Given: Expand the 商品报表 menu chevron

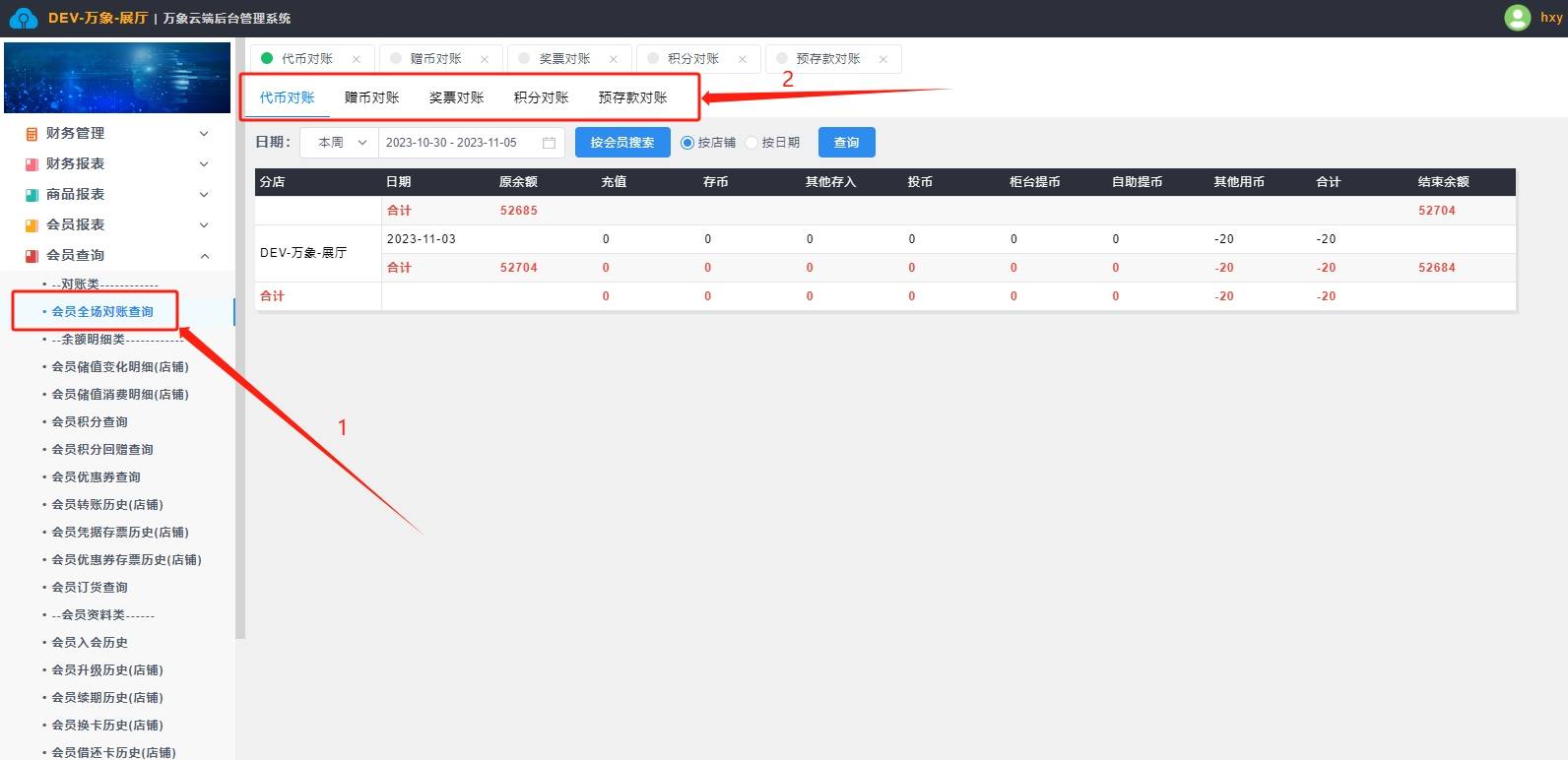Looking at the screenshot, I should click(x=204, y=195).
